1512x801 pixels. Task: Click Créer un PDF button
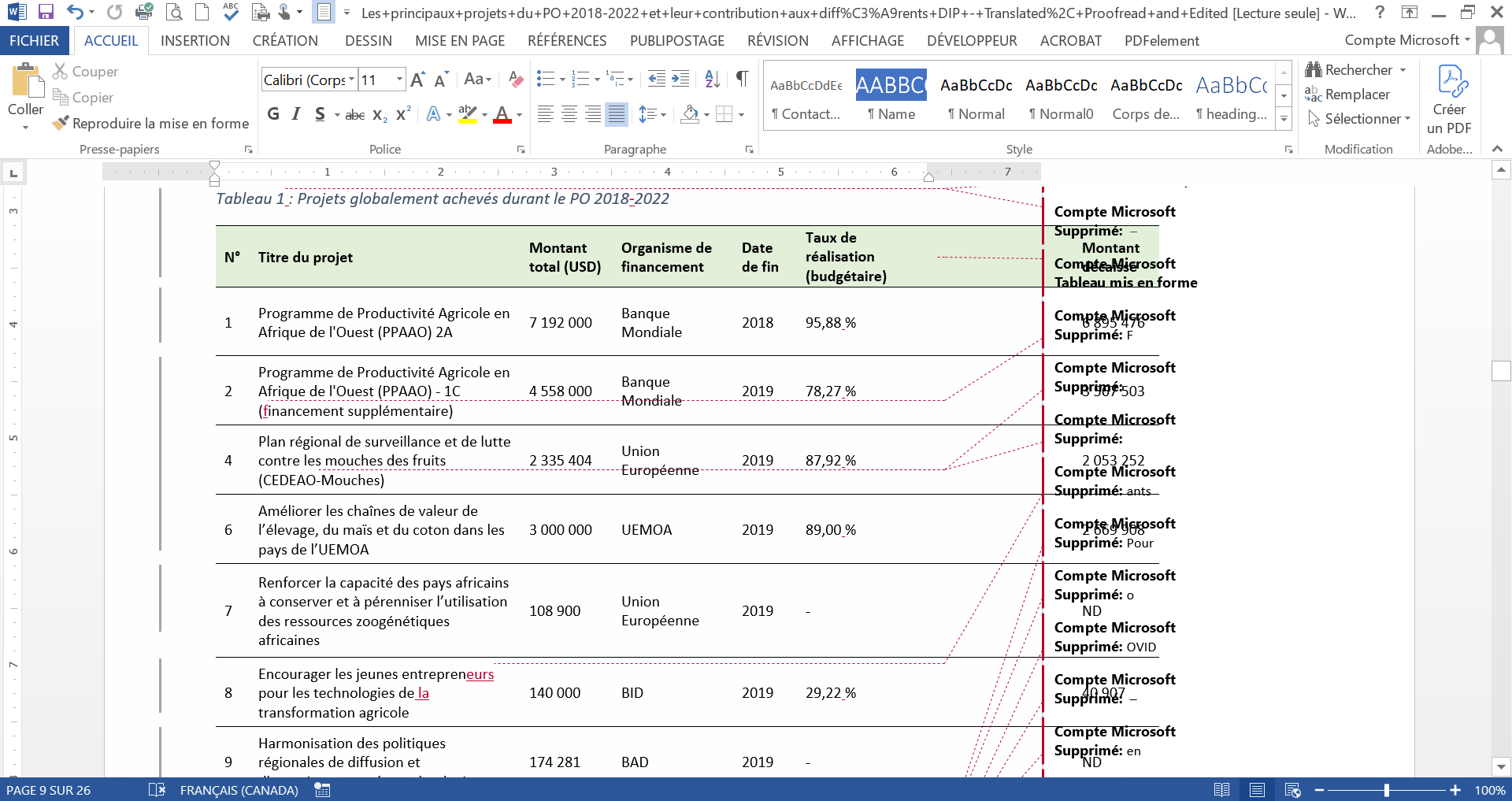click(1449, 100)
